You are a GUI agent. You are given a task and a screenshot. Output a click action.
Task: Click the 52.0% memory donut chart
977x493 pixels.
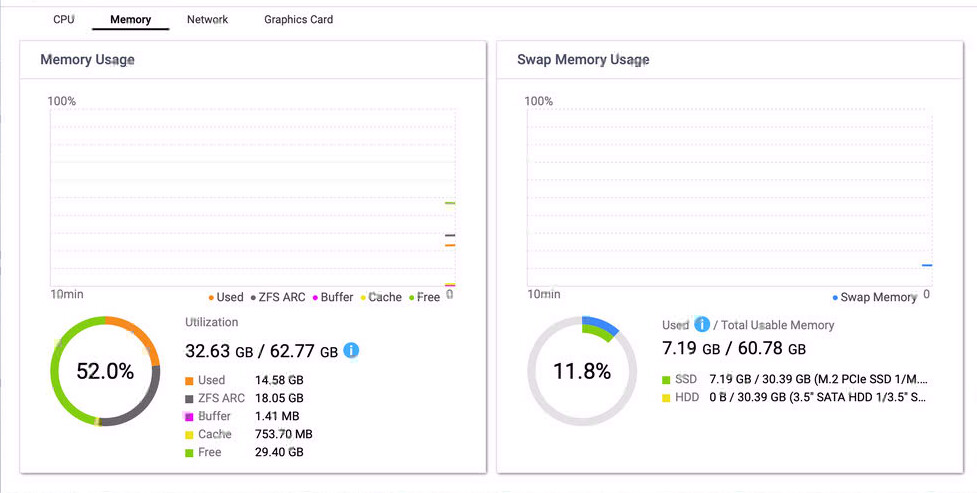coord(105,371)
